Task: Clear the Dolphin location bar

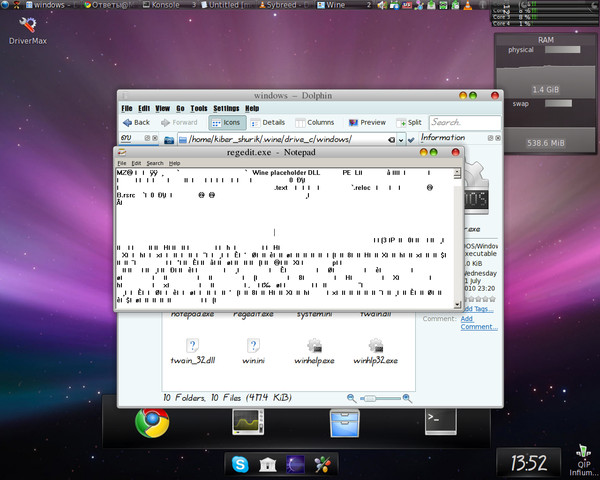Action: pos(391,140)
